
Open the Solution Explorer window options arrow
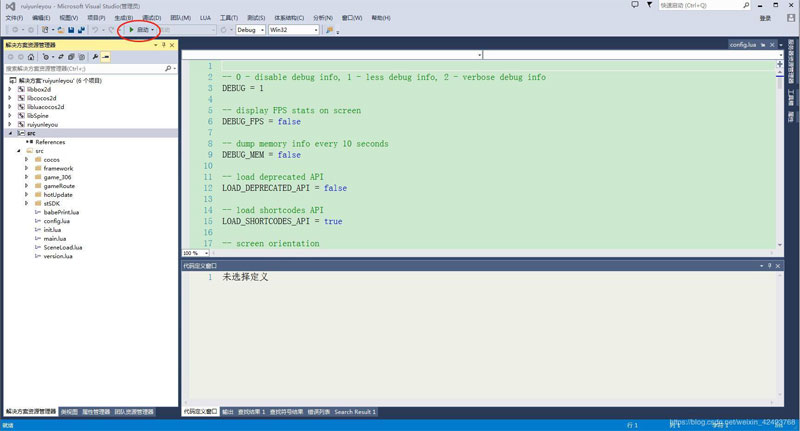coord(156,45)
